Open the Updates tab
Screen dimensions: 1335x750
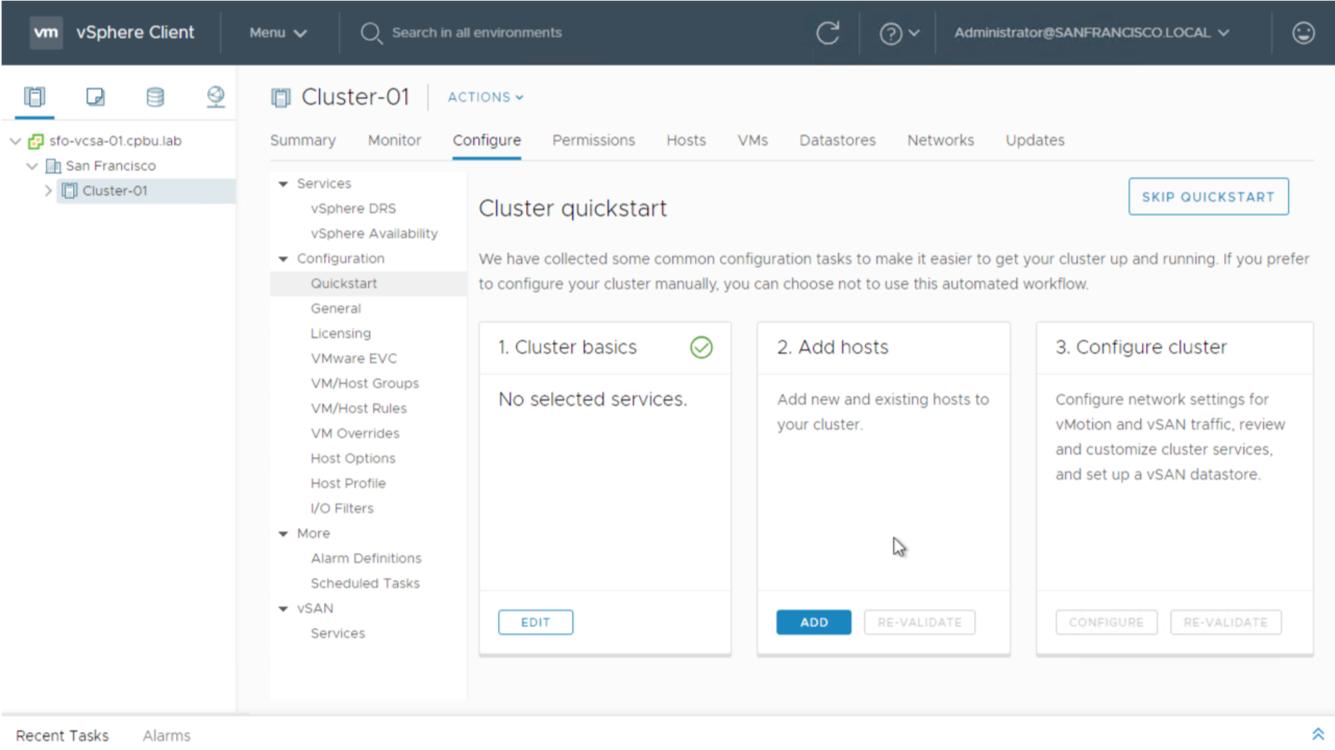pos(1035,140)
